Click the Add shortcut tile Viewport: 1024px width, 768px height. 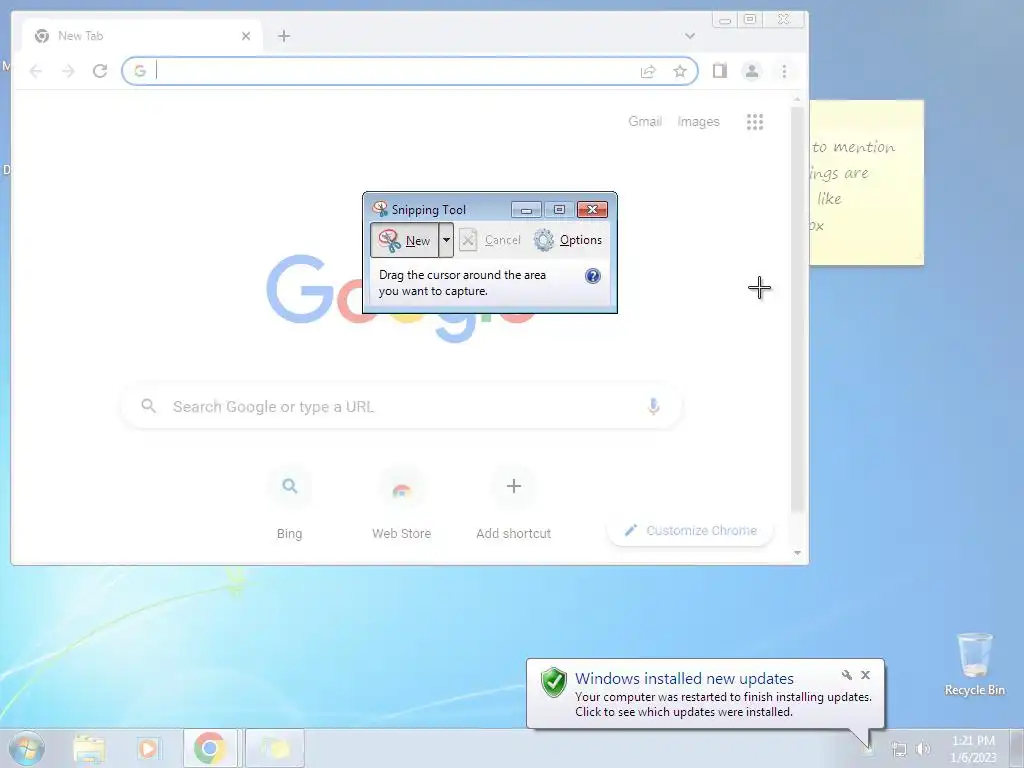tap(513, 504)
